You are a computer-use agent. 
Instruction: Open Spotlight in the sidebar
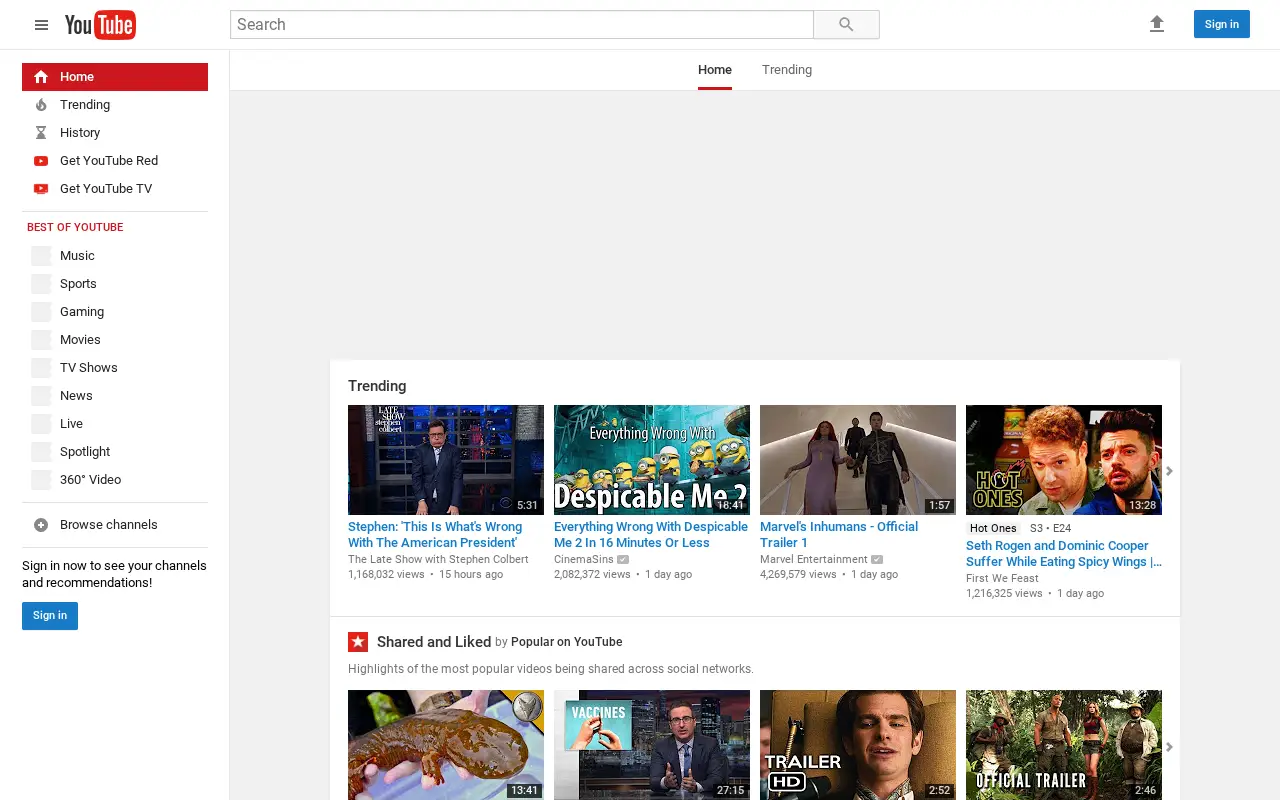[x=115, y=452]
